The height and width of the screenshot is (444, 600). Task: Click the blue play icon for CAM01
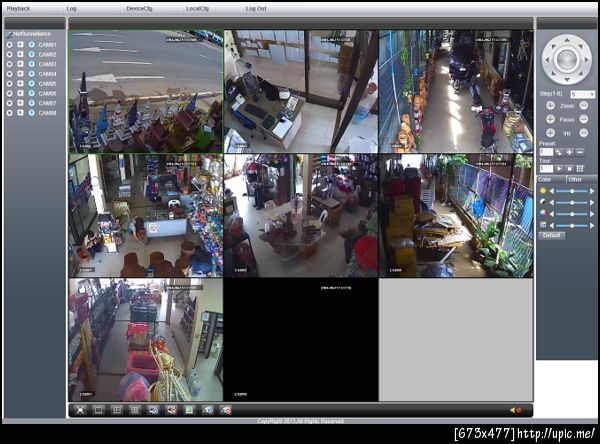click(x=31, y=45)
